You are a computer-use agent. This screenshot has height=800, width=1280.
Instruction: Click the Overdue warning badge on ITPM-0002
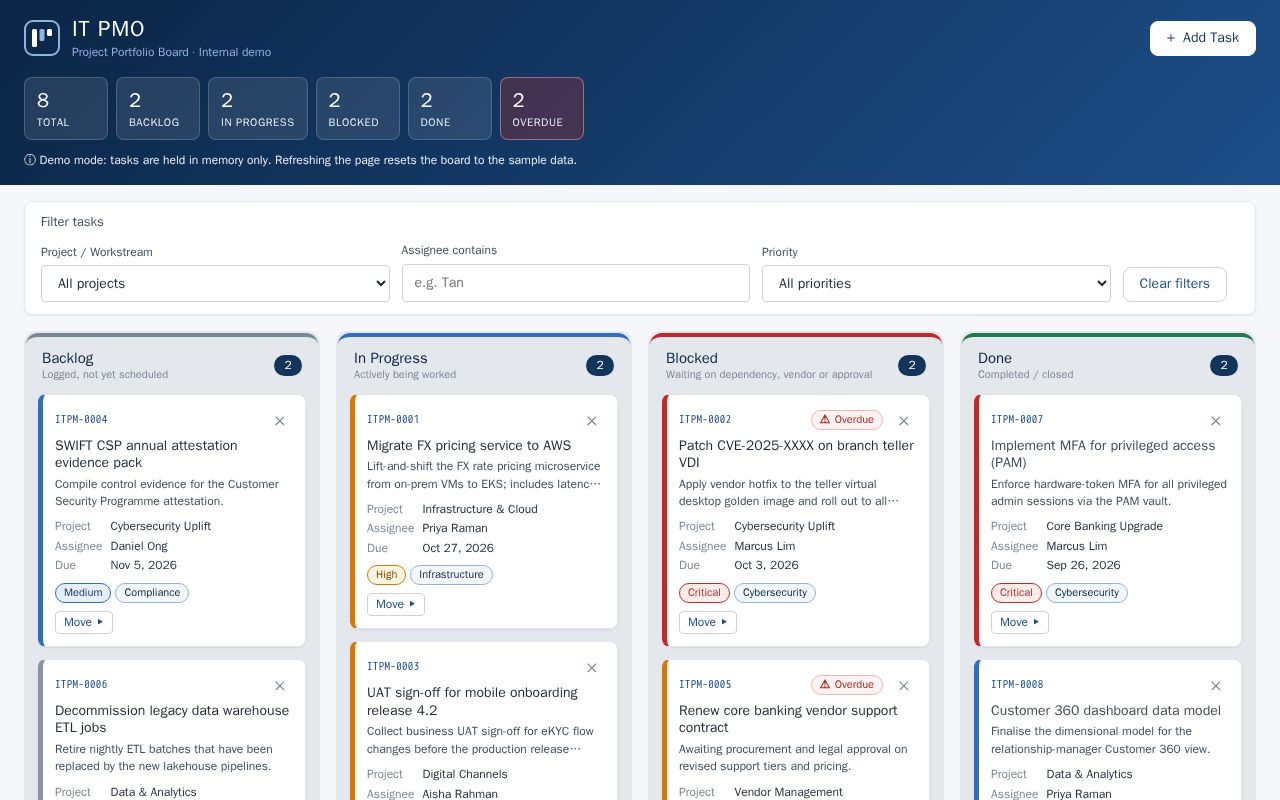tap(847, 420)
